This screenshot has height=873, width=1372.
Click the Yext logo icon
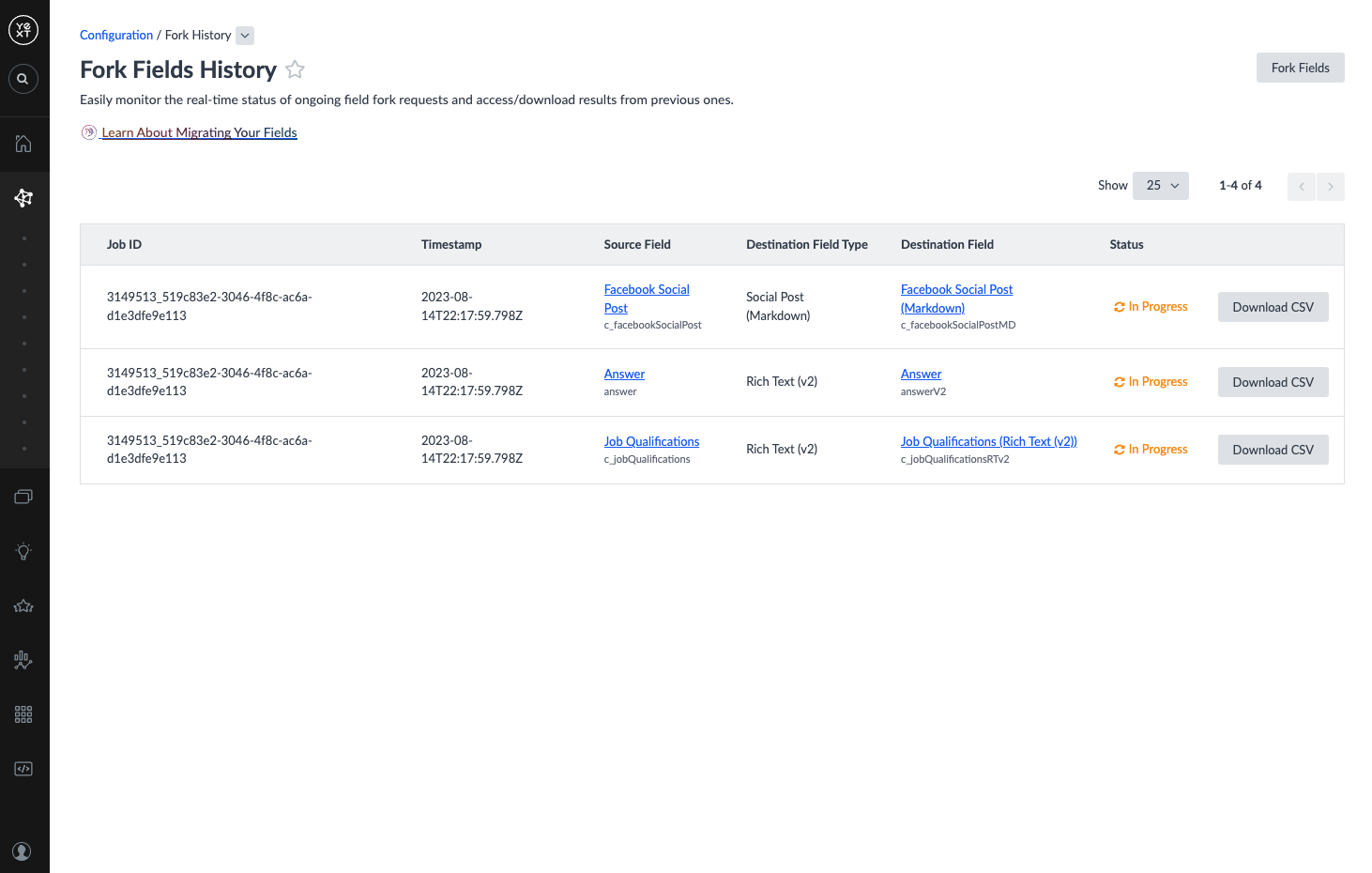pos(23,30)
